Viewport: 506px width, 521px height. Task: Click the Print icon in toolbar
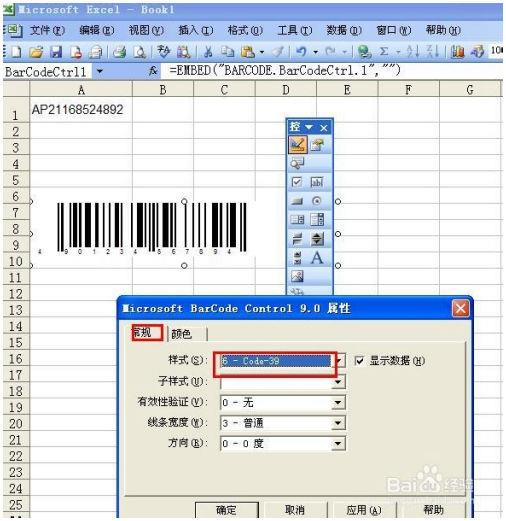click(119, 52)
